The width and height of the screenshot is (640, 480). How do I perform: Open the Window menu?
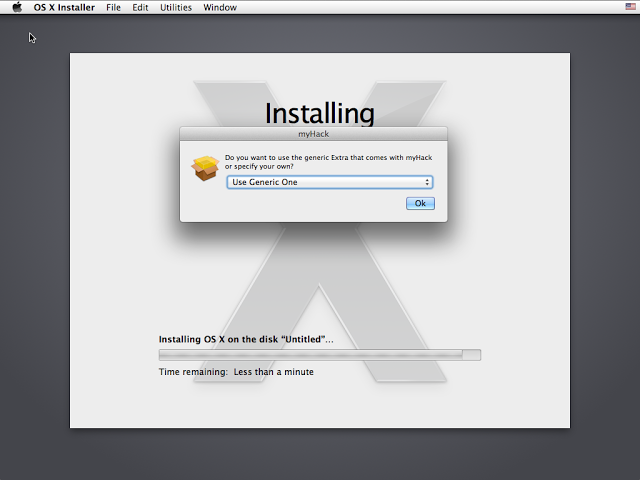pos(220,7)
